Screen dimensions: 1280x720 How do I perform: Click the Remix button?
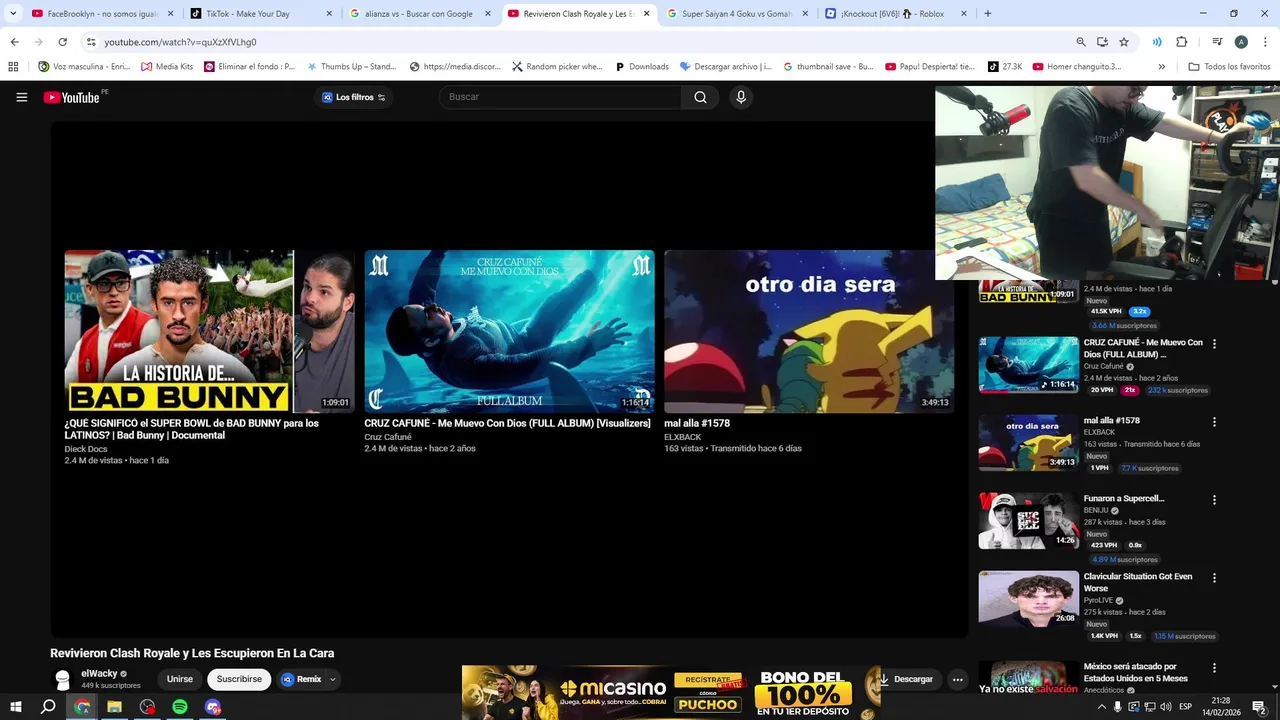click(x=301, y=679)
